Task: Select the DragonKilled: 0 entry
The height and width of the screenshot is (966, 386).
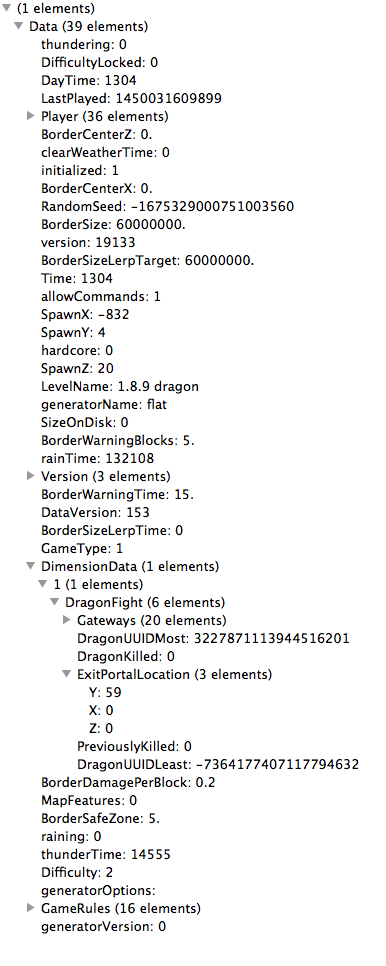Action: click(x=126, y=656)
